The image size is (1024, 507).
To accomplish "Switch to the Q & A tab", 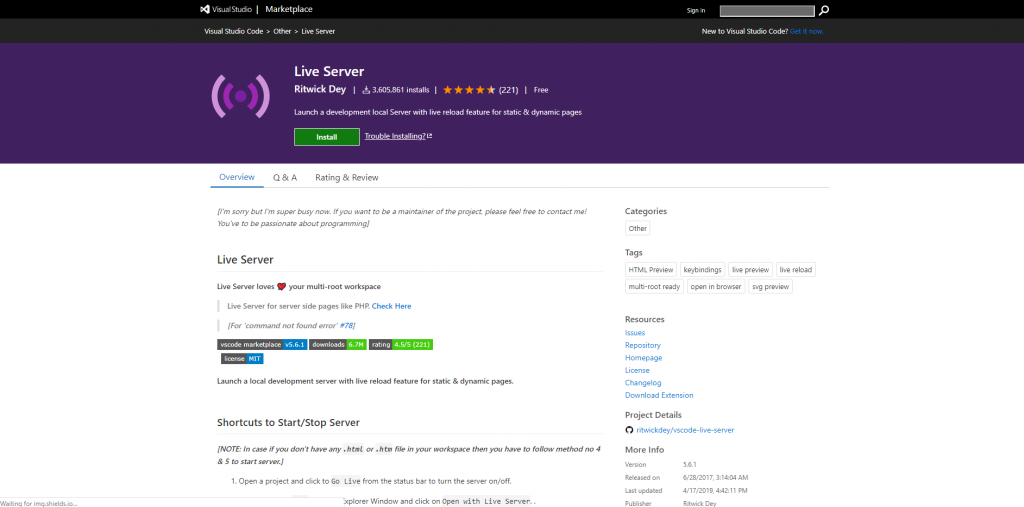I will pyautogui.click(x=285, y=178).
